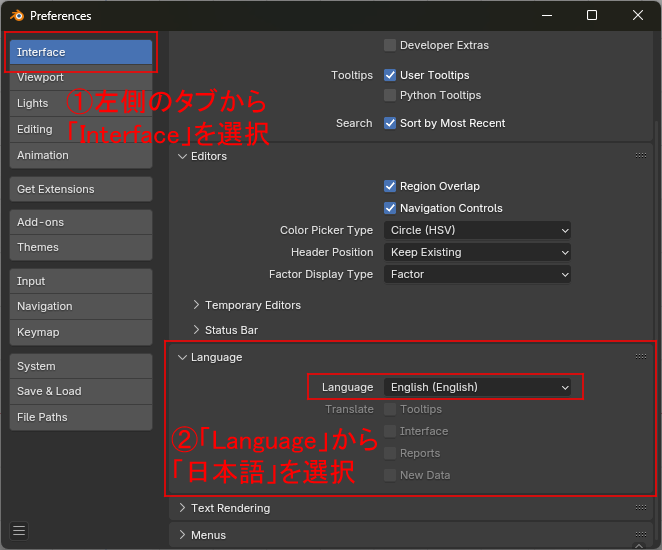Minimize the Preferences window
This screenshot has width=662, height=550.
547,16
